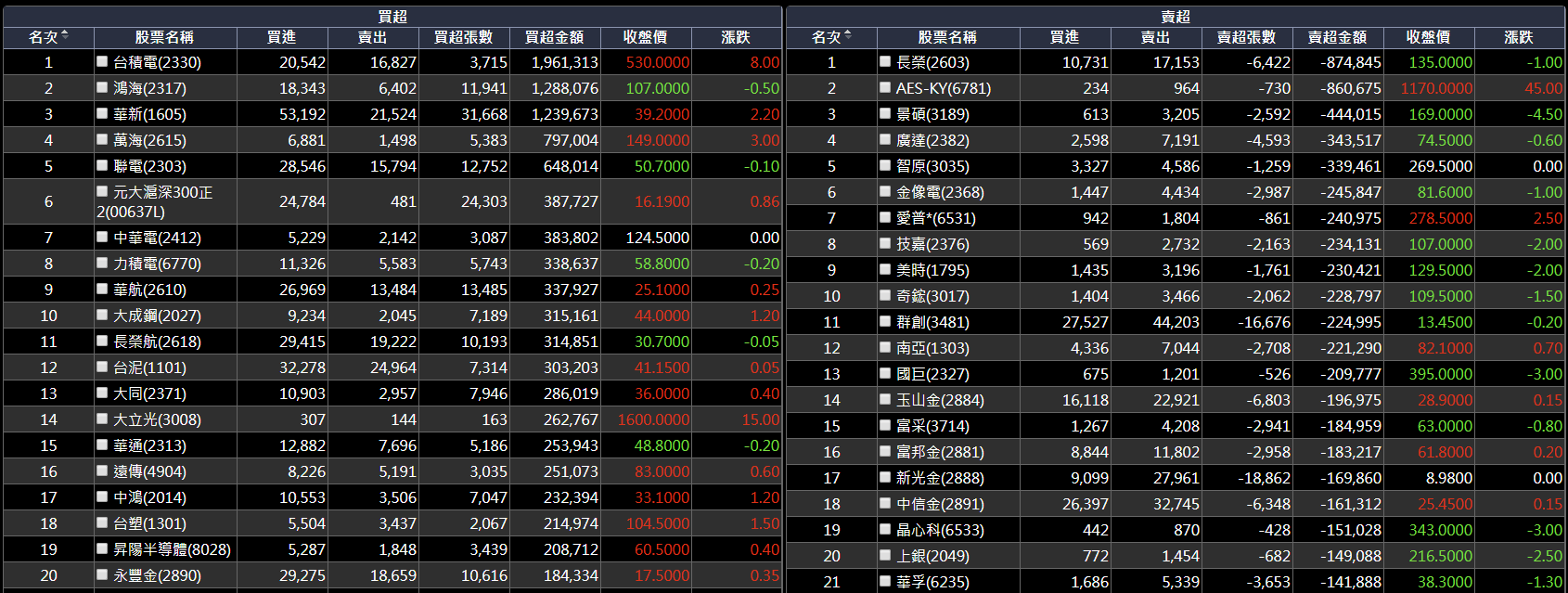Open stock 大同(2371)
Image resolution: width=1568 pixels, height=593 pixels.
[x=149, y=393]
